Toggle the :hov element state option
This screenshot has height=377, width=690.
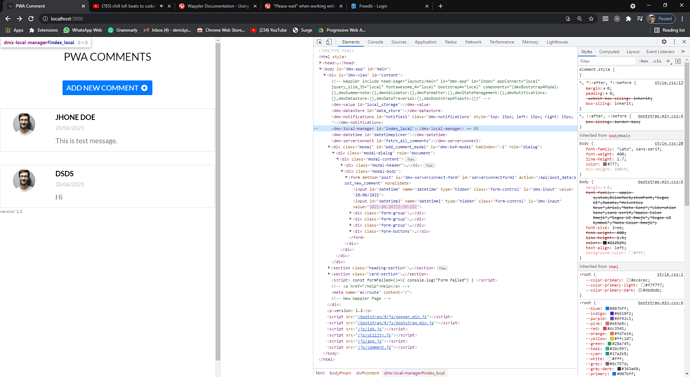[x=643, y=61]
